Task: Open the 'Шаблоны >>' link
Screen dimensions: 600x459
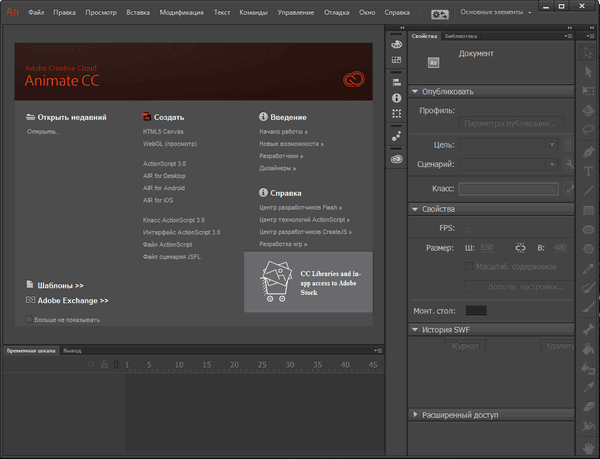Action: point(60,285)
